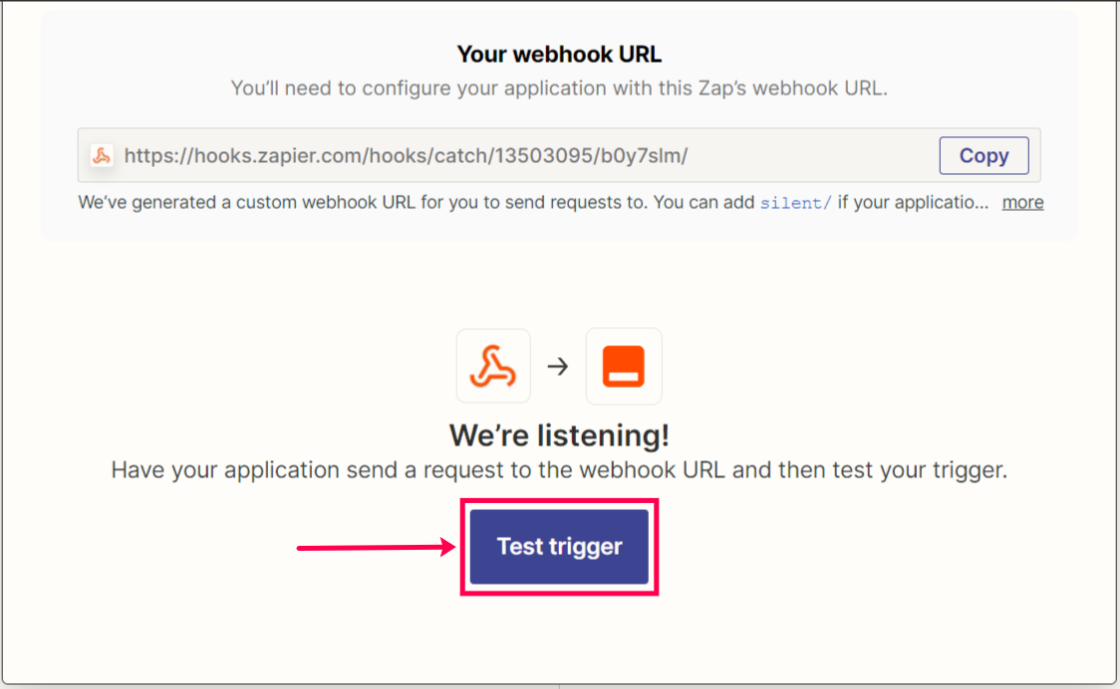Click the small webhook icon beside URL
This screenshot has height=689, width=1120.
(101, 156)
